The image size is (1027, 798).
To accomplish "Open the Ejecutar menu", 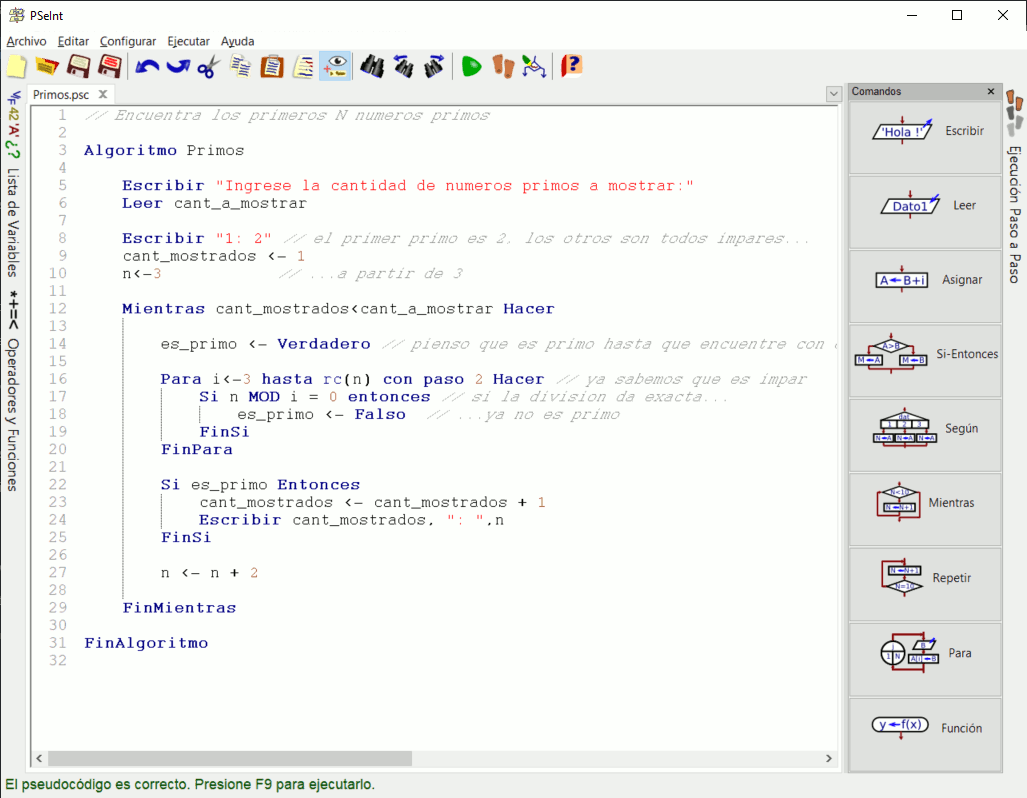I will click(188, 41).
